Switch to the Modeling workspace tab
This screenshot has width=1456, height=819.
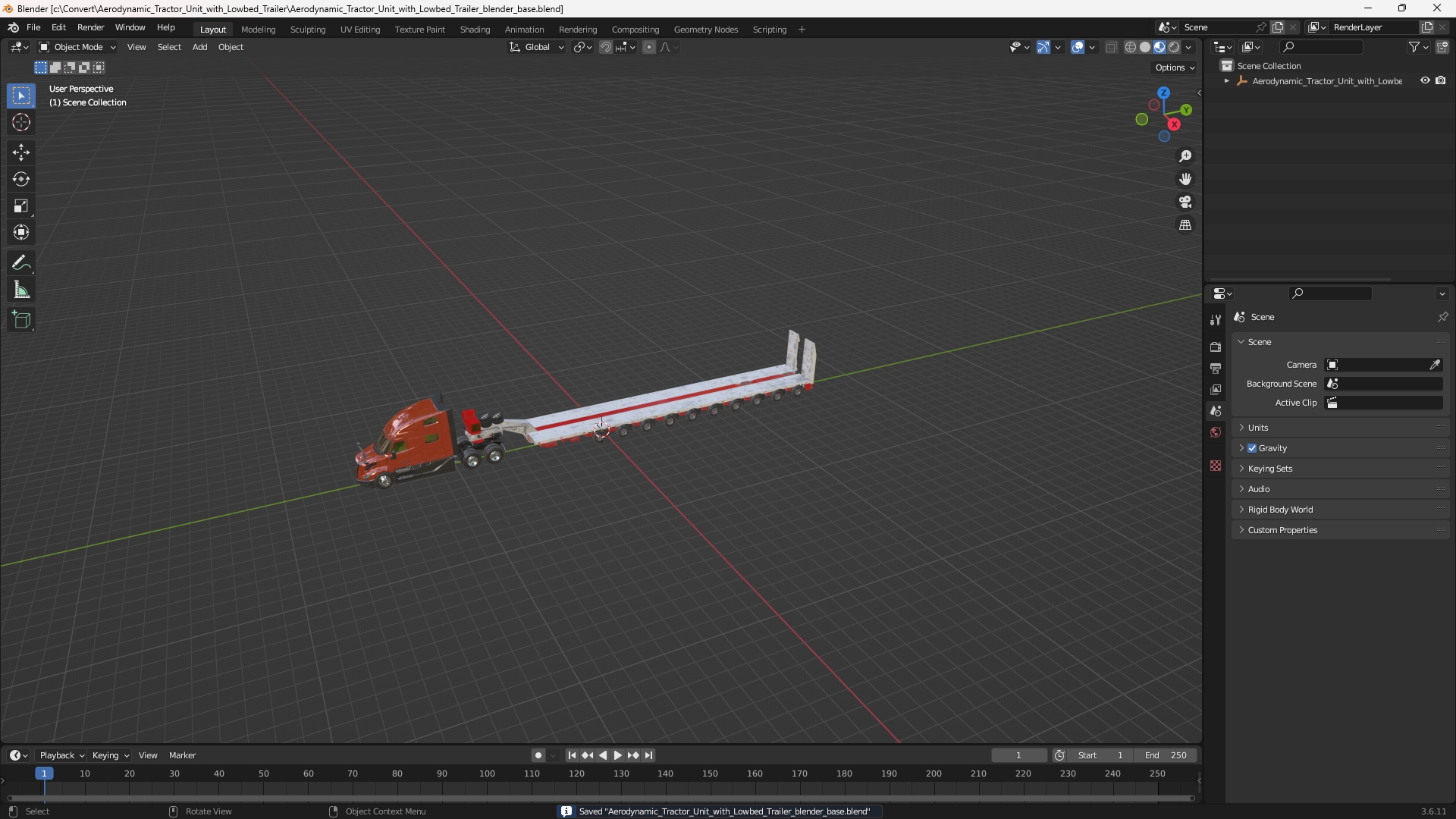[x=258, y=30]
